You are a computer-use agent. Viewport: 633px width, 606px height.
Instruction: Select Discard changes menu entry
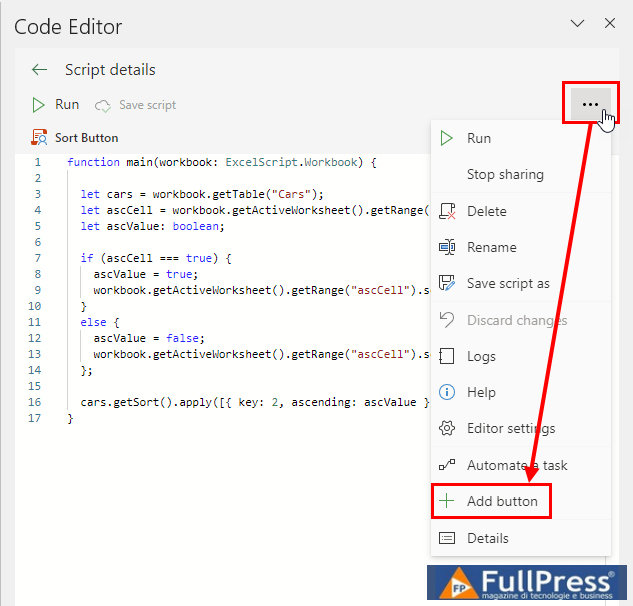[x=521, y=320]
